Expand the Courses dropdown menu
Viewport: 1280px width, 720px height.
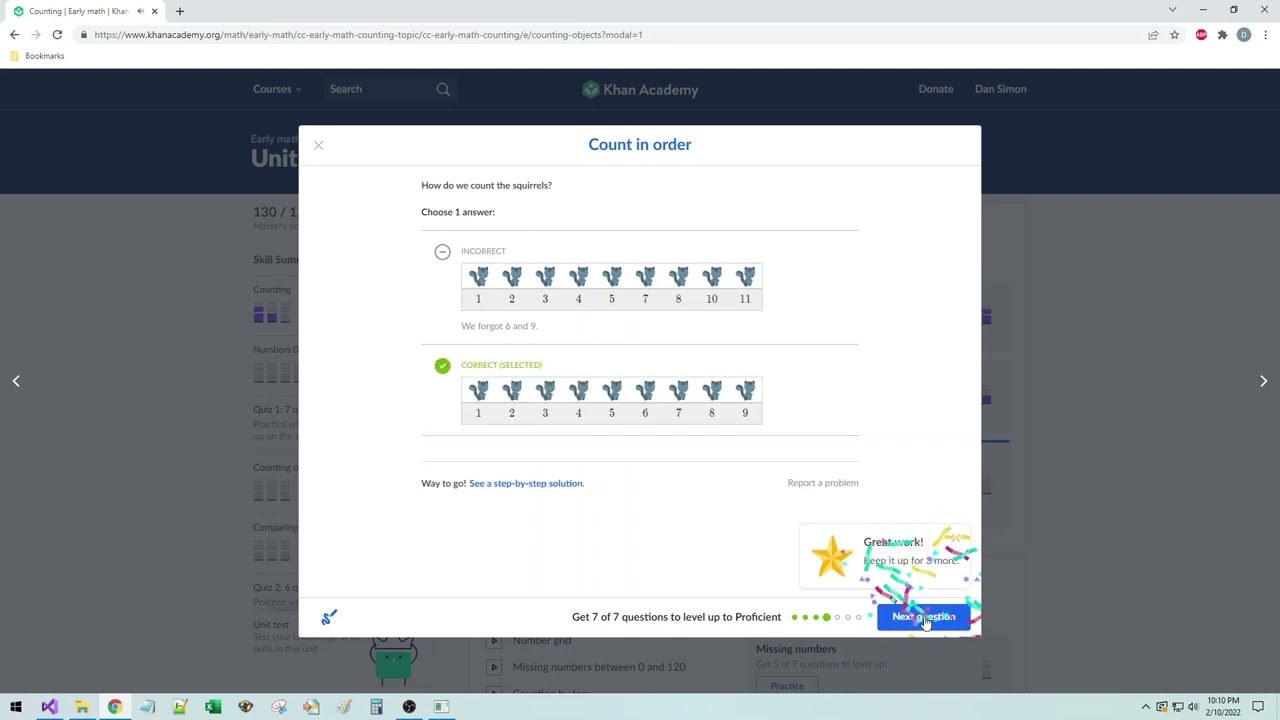(x=277, y=89)
